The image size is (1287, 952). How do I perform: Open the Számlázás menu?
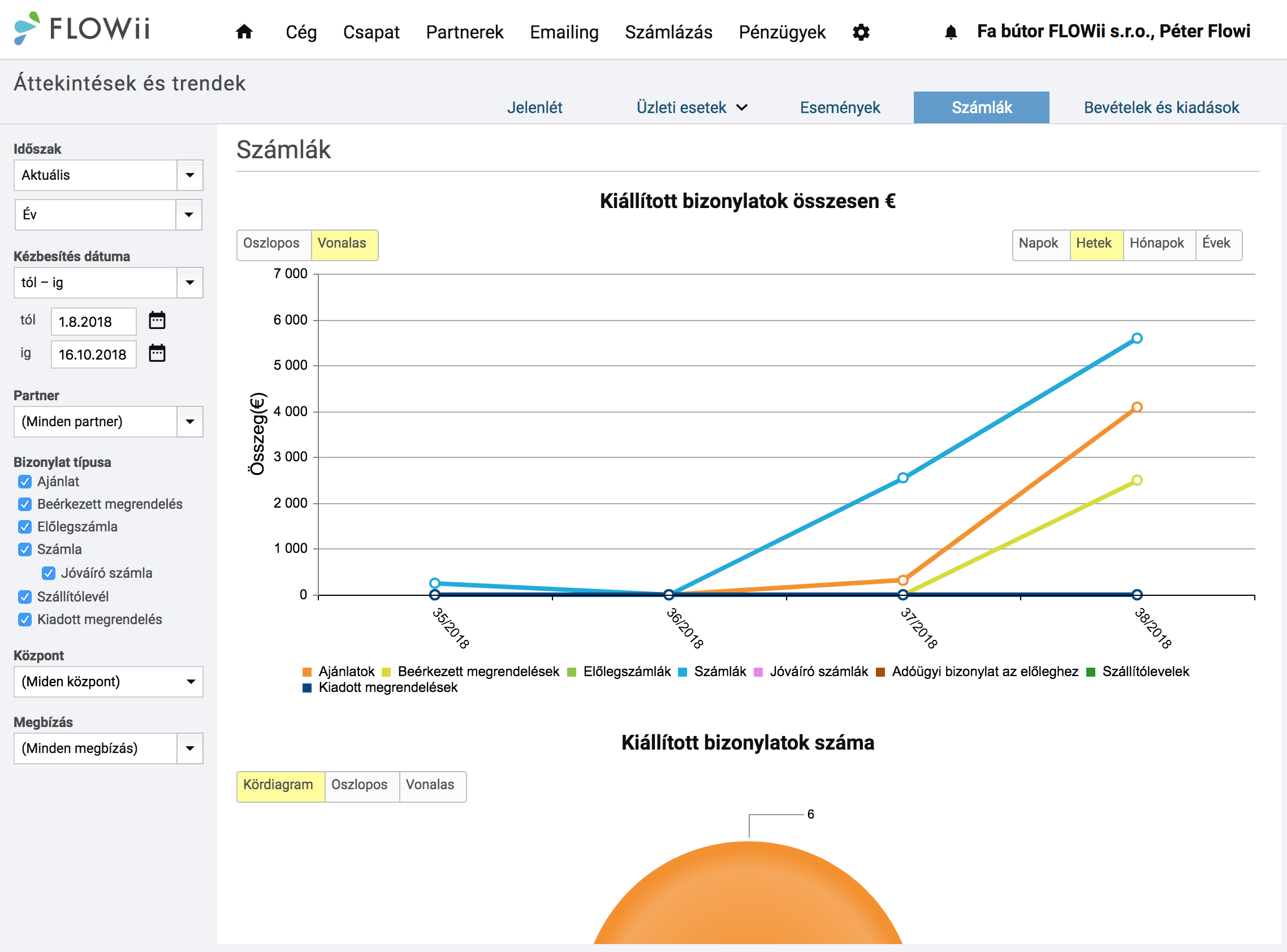(668, 32)
